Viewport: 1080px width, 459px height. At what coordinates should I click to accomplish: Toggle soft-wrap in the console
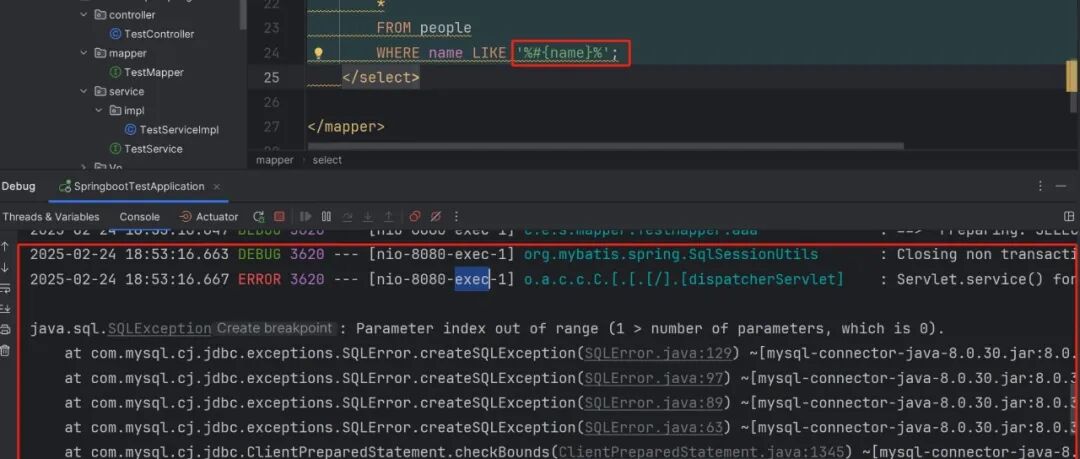6,288
